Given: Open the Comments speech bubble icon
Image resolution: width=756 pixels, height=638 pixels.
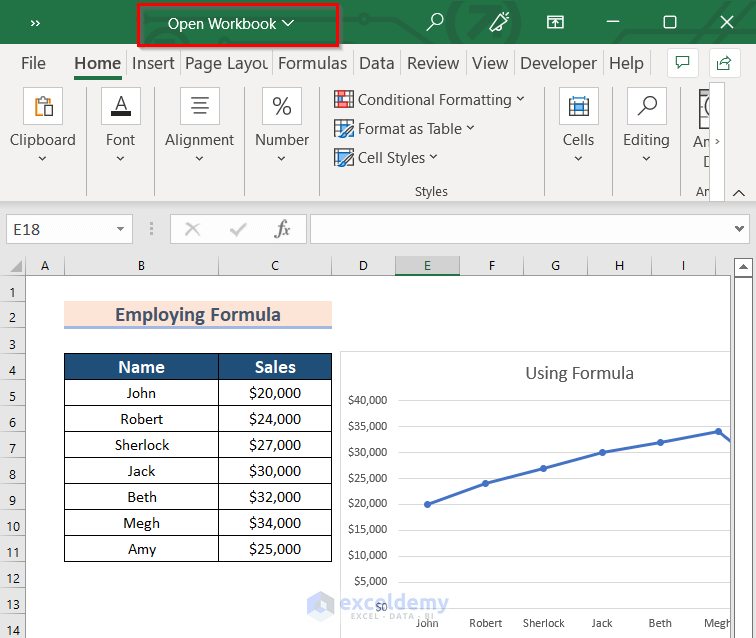Looking at the screenshot, I should (682, 63).
